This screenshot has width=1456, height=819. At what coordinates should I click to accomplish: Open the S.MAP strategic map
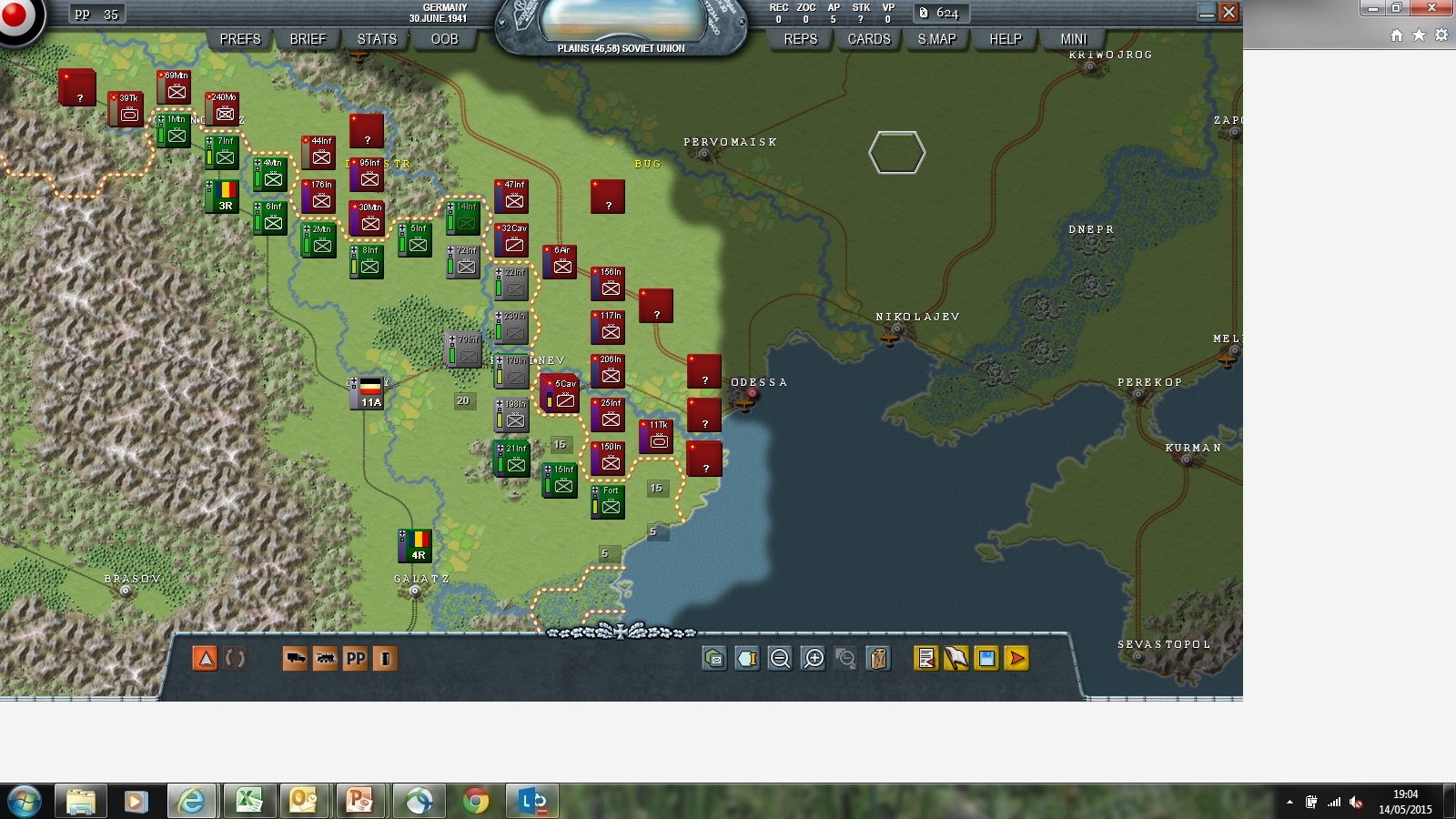click(936, 39)
